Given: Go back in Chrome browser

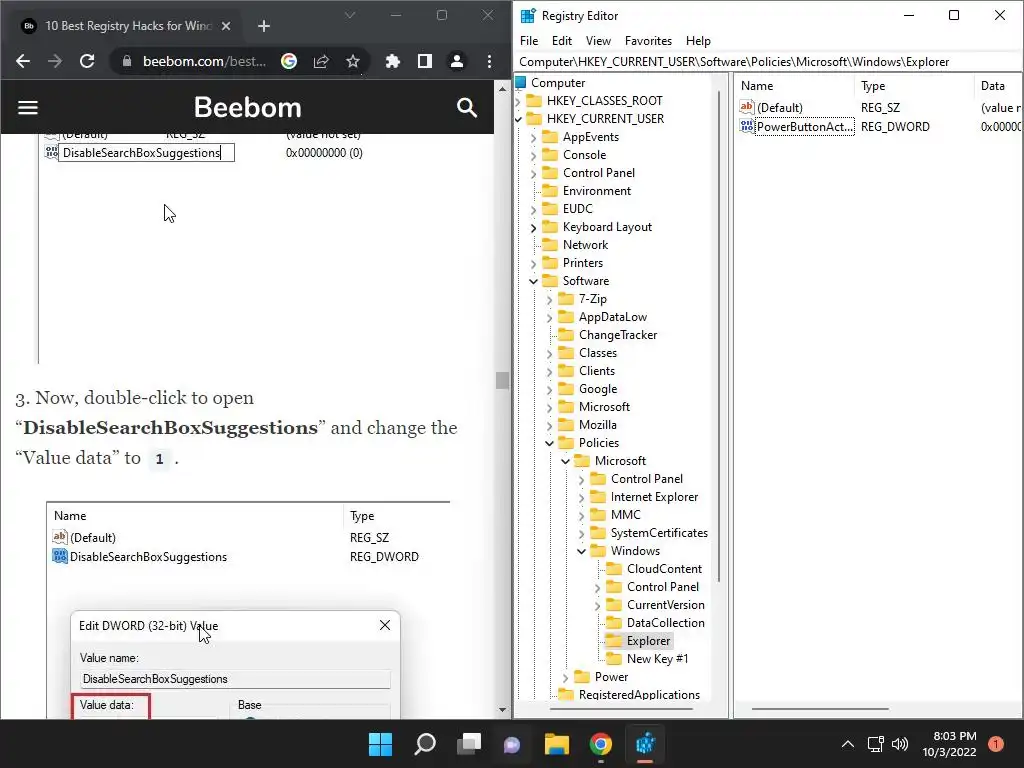Looking at the screenshot, I should pyautogui.click(x=23, y=61).
